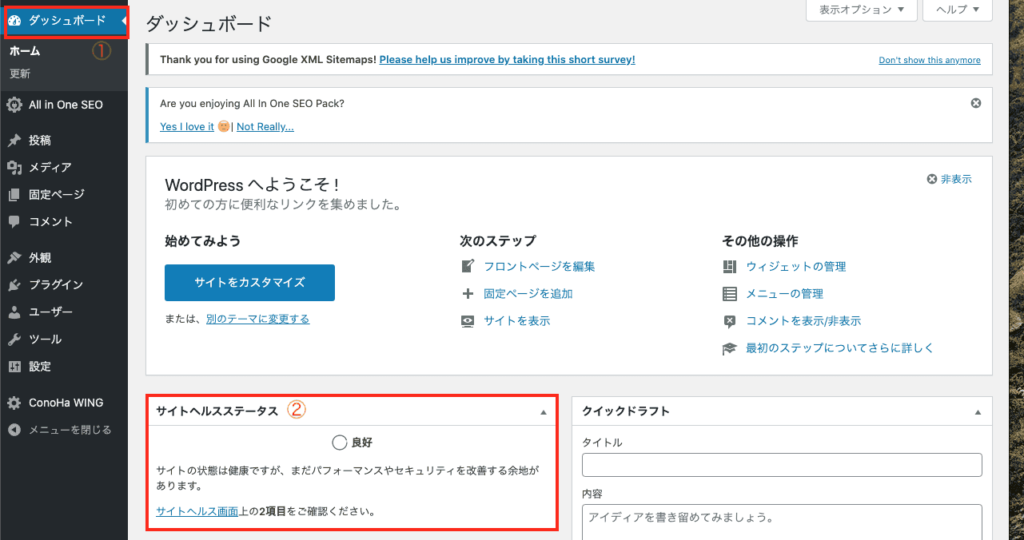1024x540 pixels.
Task: Click the view site screen icon
Action: [x=468, y=321]
